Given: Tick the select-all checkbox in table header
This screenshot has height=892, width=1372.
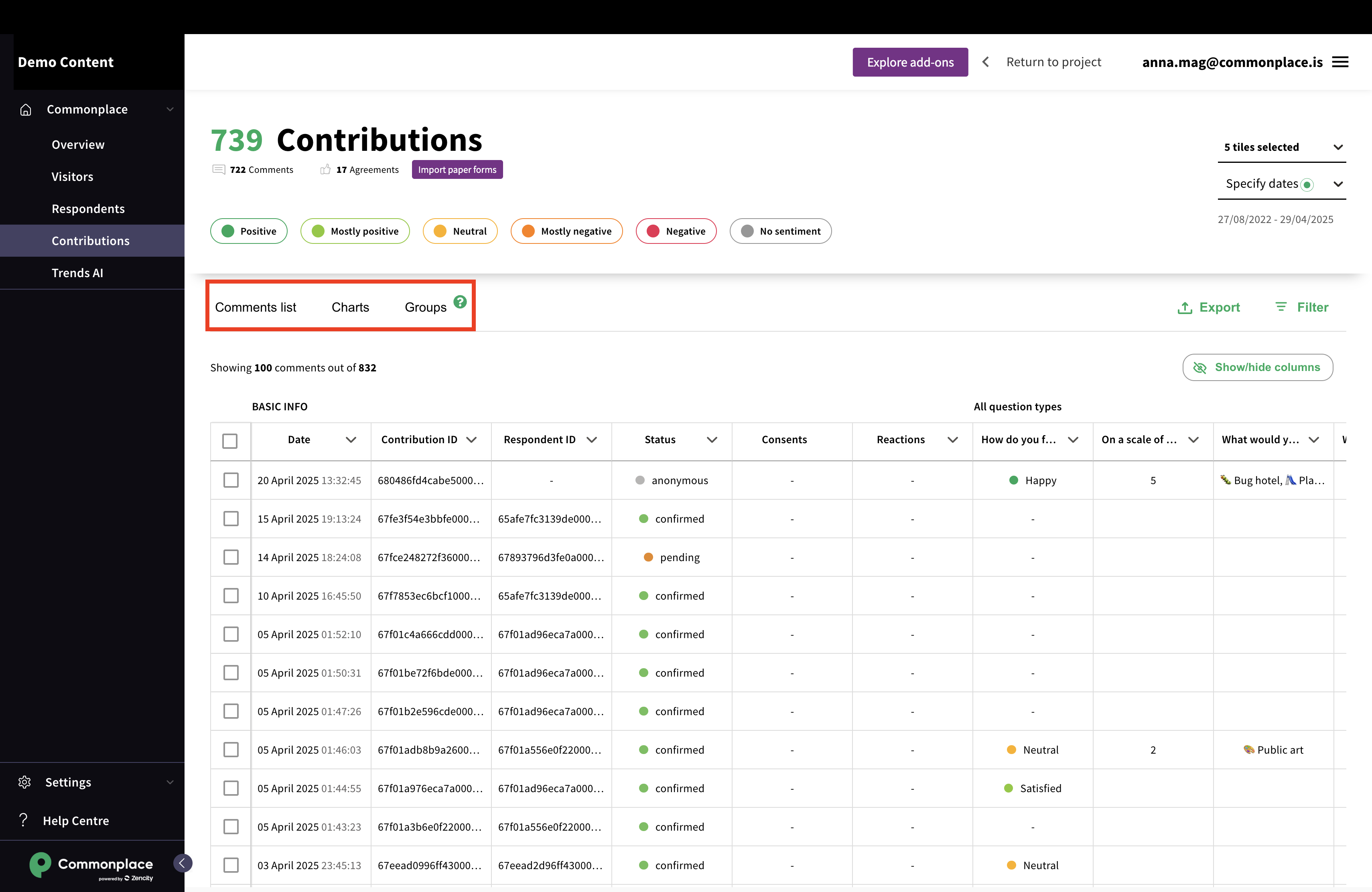Looking at the screenshot, I should tap(230, 441).
